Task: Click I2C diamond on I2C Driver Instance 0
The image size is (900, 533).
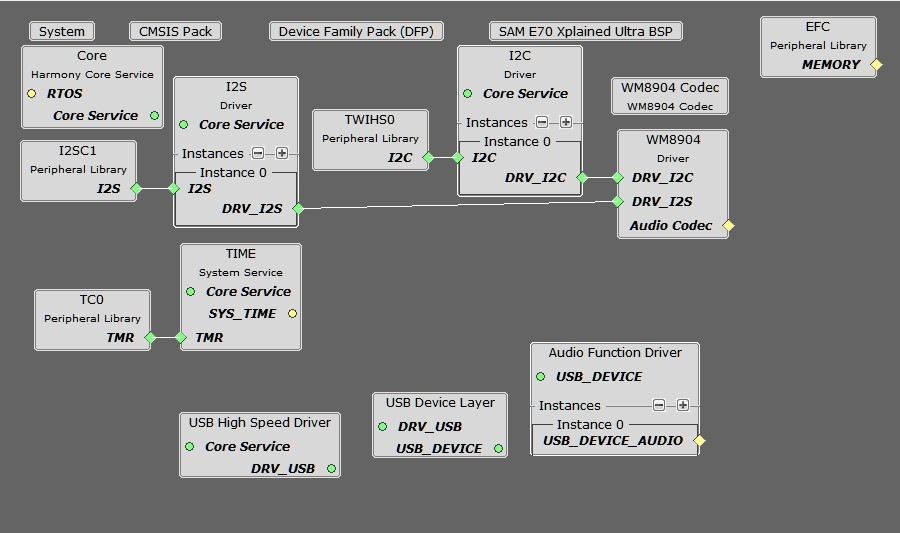Action: [457, 157]
